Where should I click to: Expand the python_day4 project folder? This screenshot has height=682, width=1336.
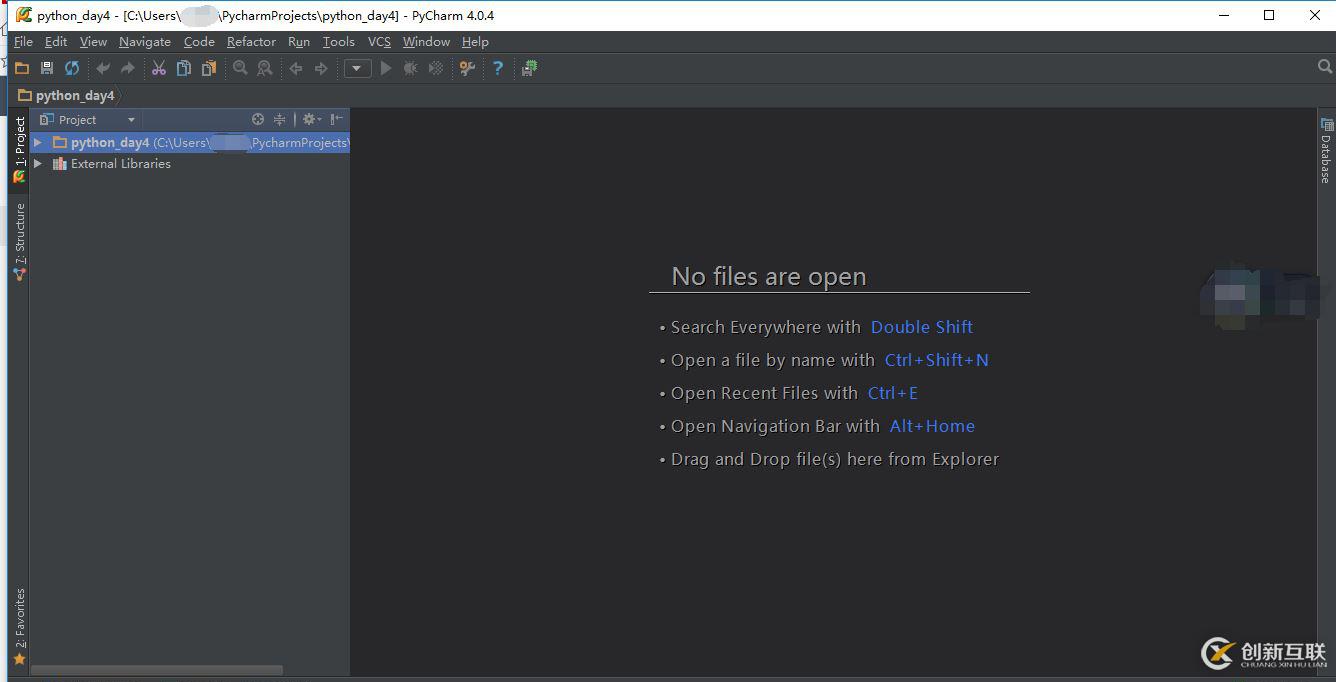38,143
